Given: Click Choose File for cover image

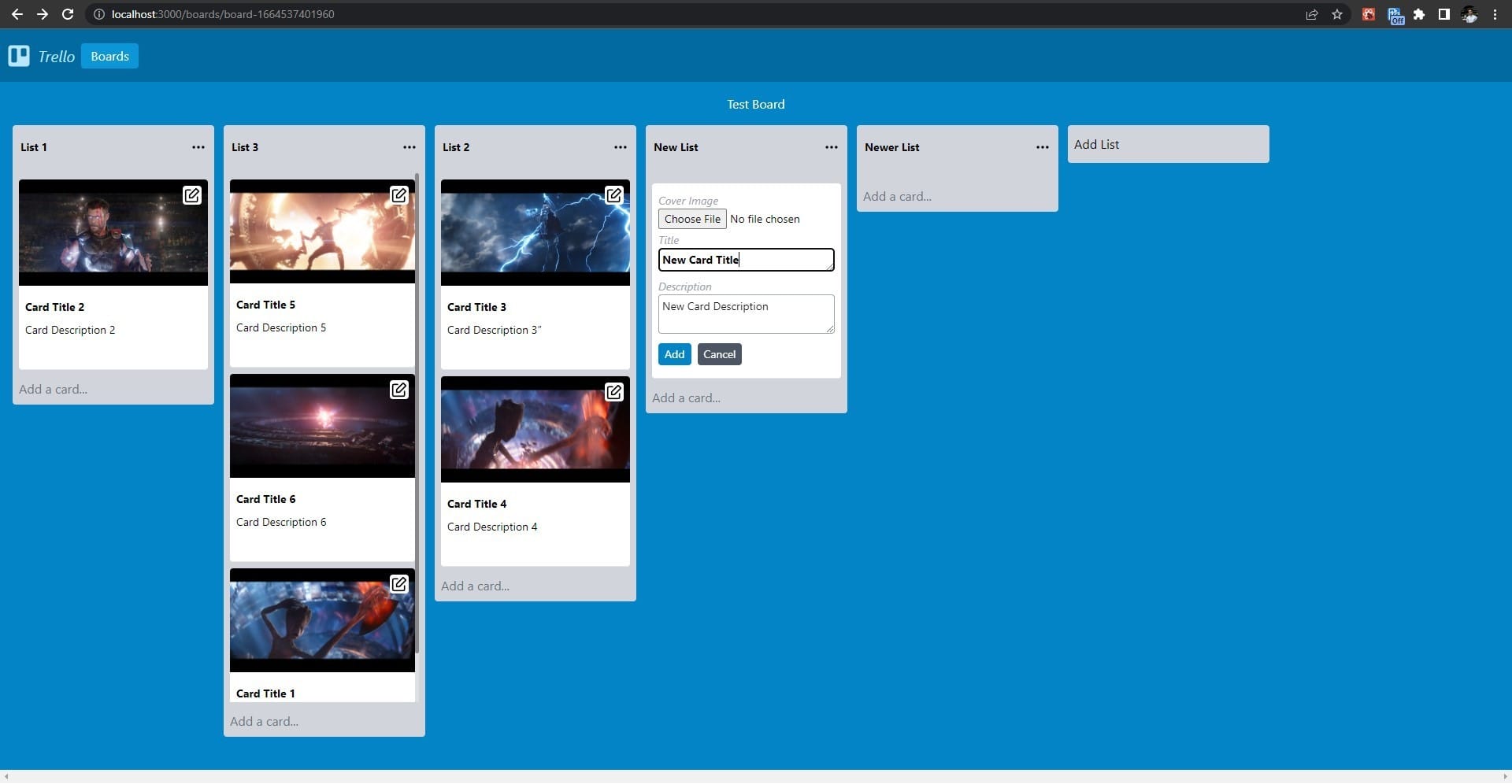Looking at the screenshot, I should click(692, 219).
